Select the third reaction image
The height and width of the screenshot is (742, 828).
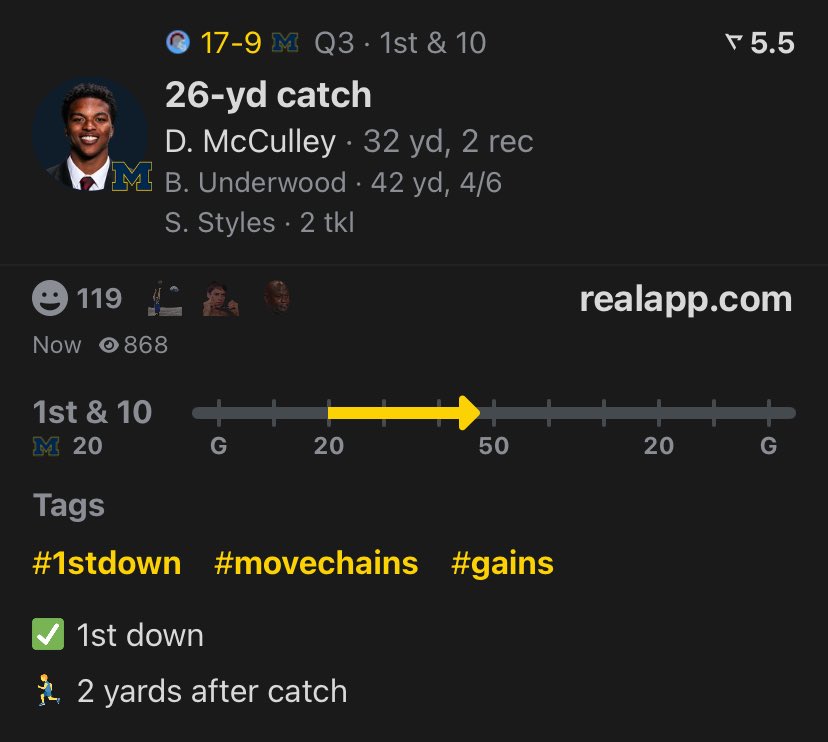(x=277, y=298)
